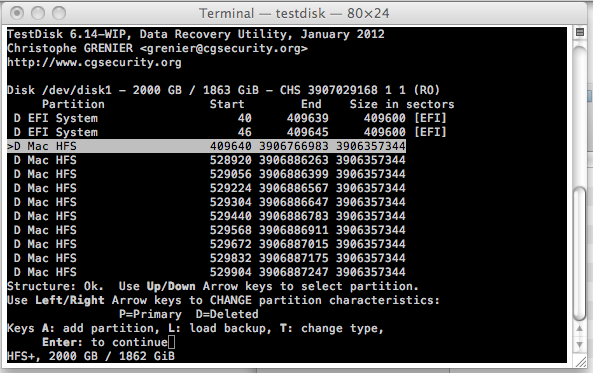Image resolution: width=593 pixels, height=373 pixels.
Task: Click the 'P=Primary' option text
Action: tap(150, 314)
